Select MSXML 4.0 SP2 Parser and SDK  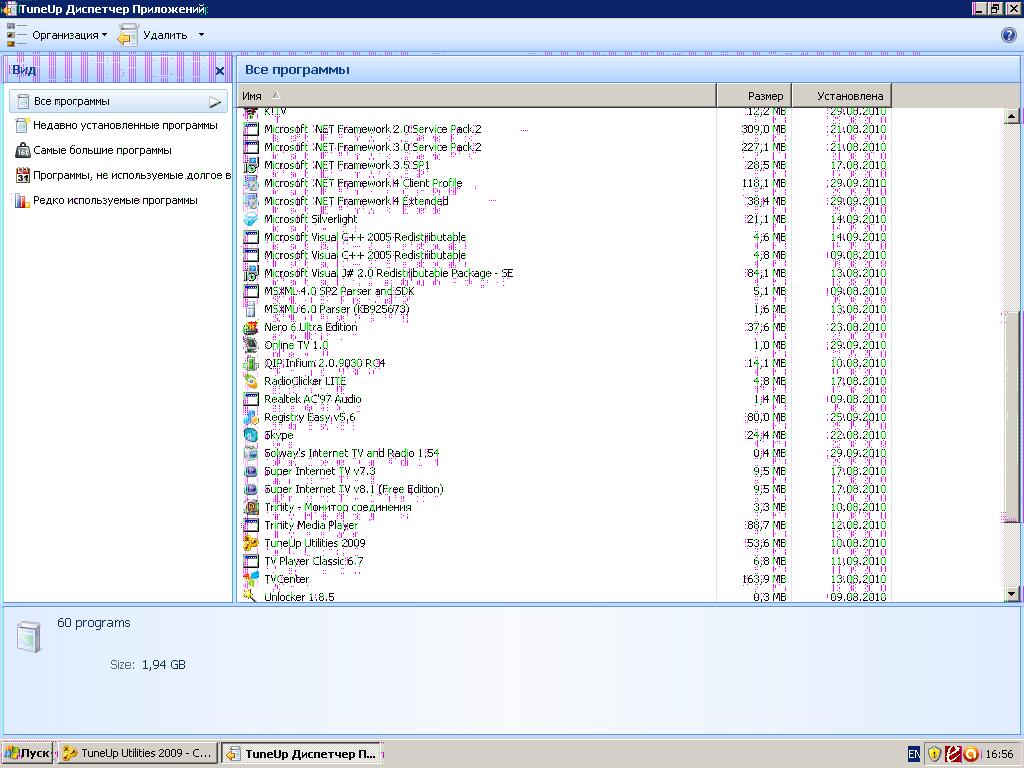339,291
